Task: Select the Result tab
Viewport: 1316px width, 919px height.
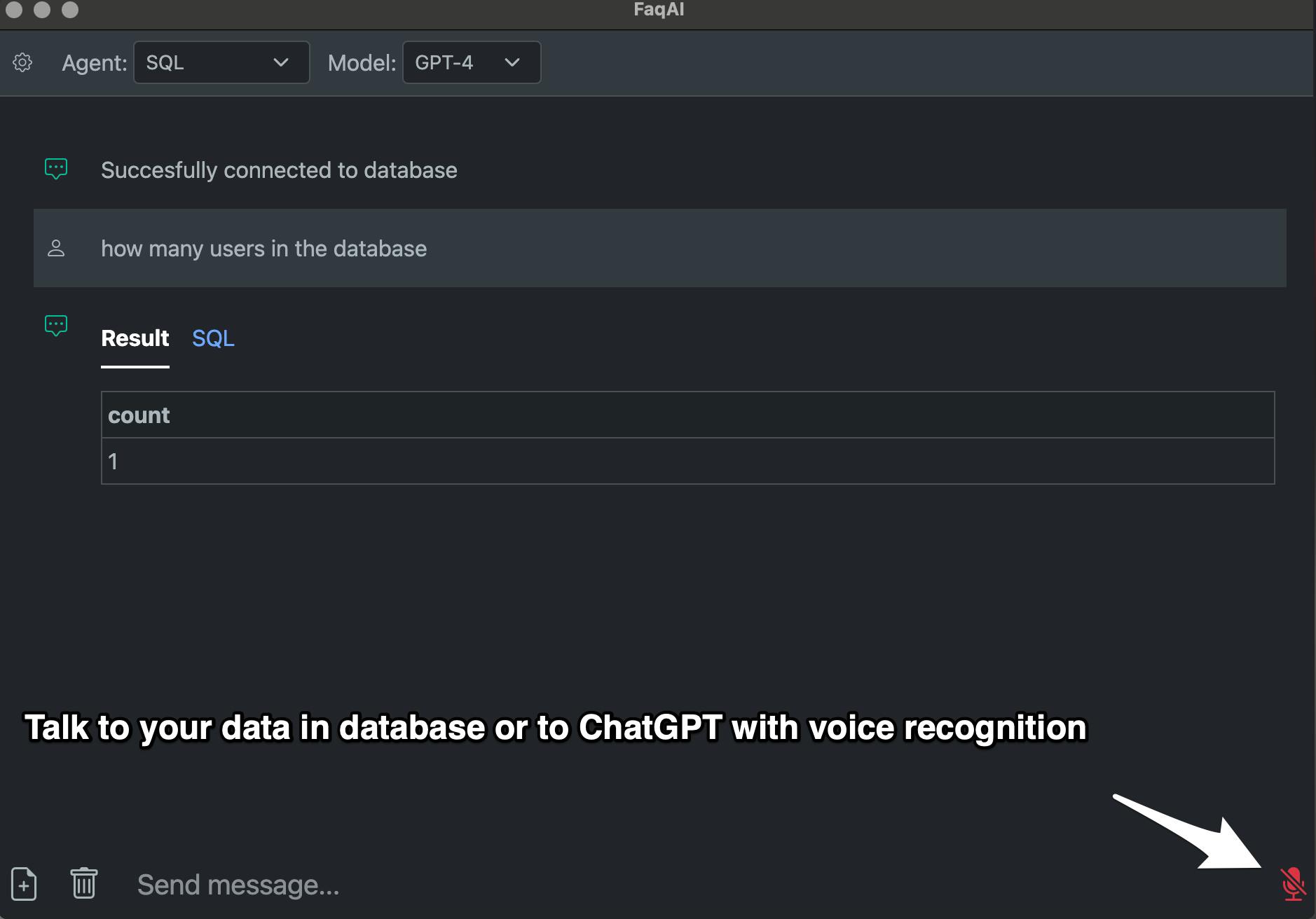Action: [135, 338]
